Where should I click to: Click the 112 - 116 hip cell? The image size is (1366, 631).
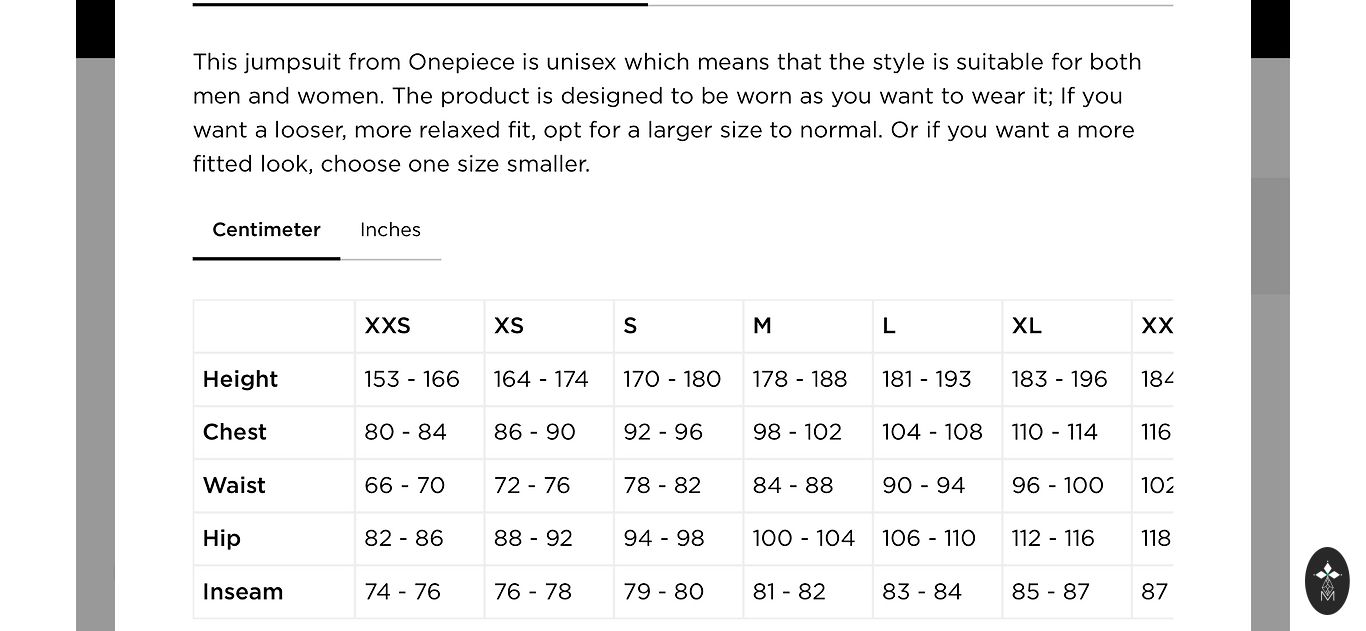coord(1053,539)
